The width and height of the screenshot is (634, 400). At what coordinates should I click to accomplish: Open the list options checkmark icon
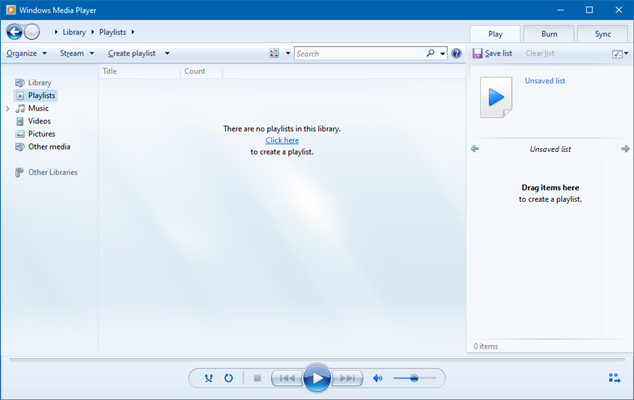tap(617, 54)
